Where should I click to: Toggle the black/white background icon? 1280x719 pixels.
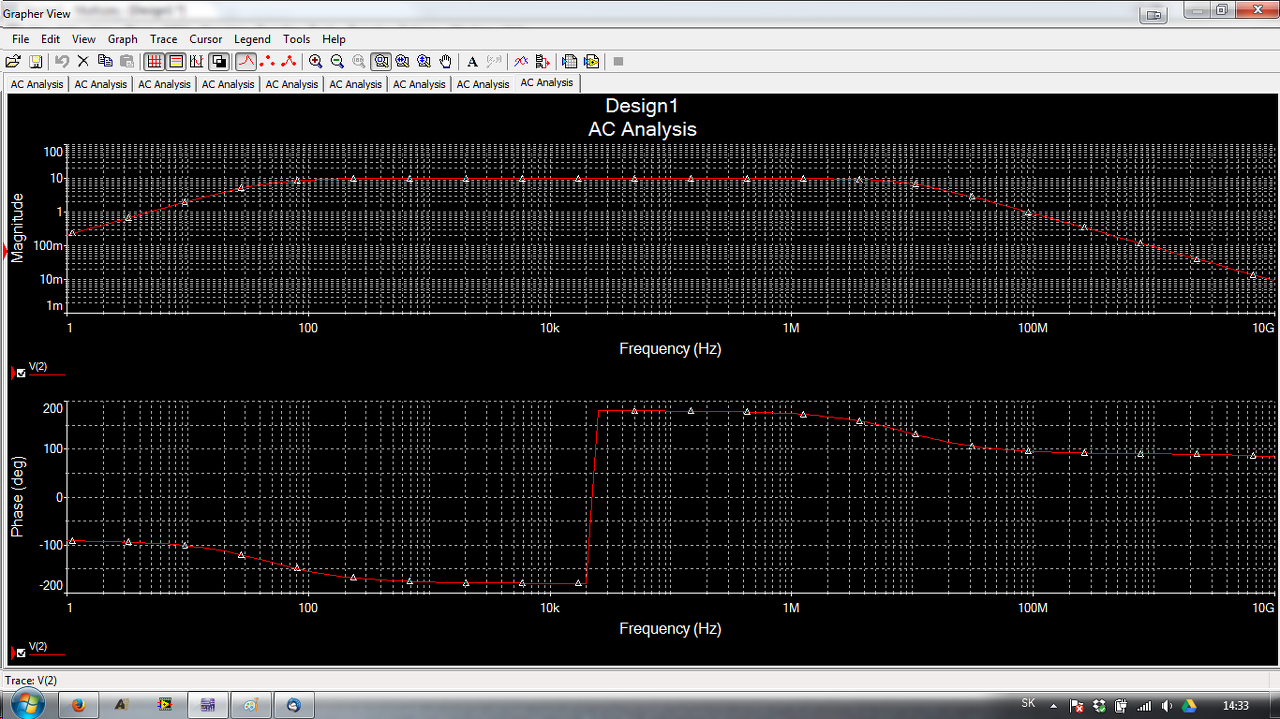tap(220, 61)
